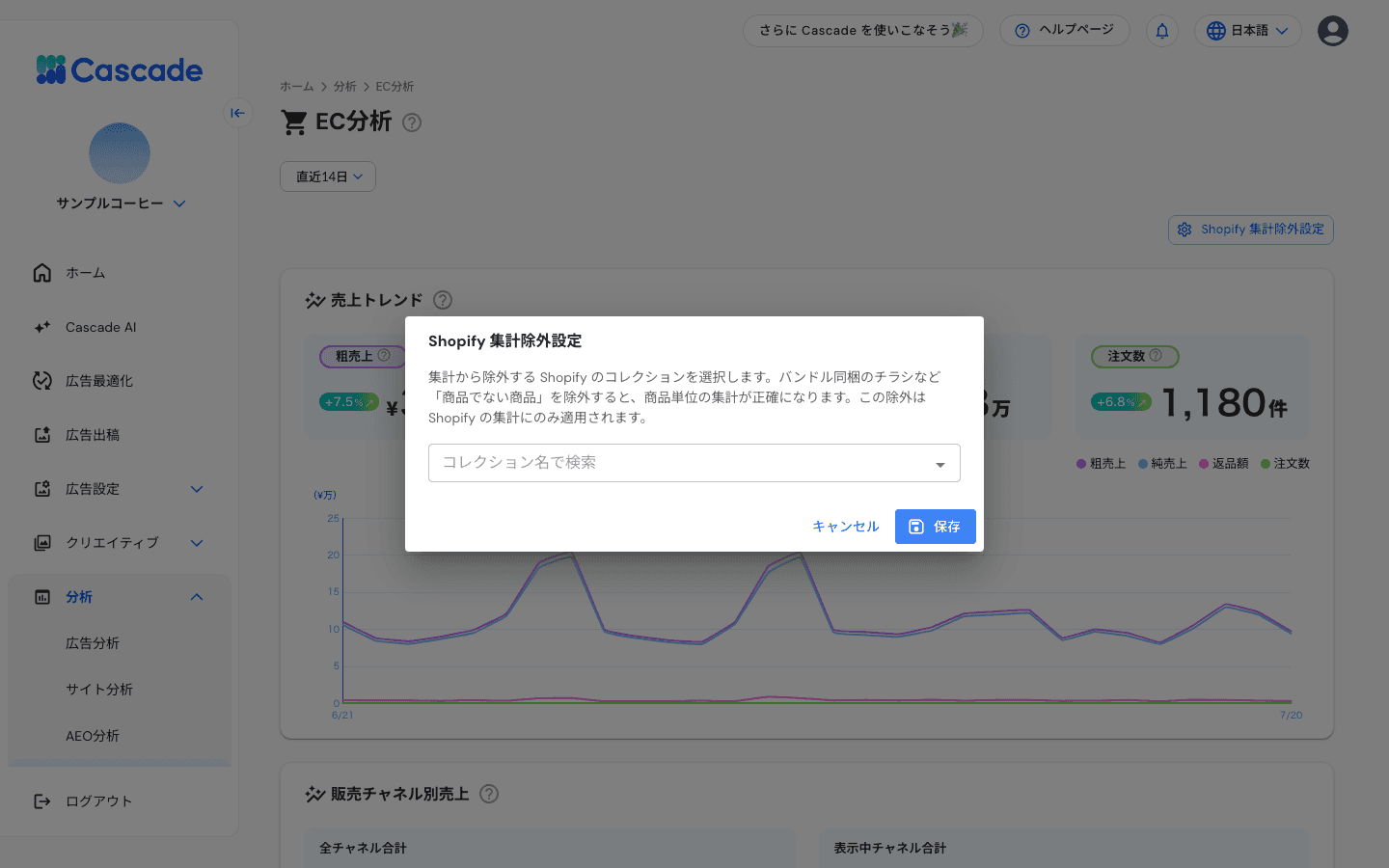
Task: Click the Cascade logo
Action: click(x=120, y=69)
